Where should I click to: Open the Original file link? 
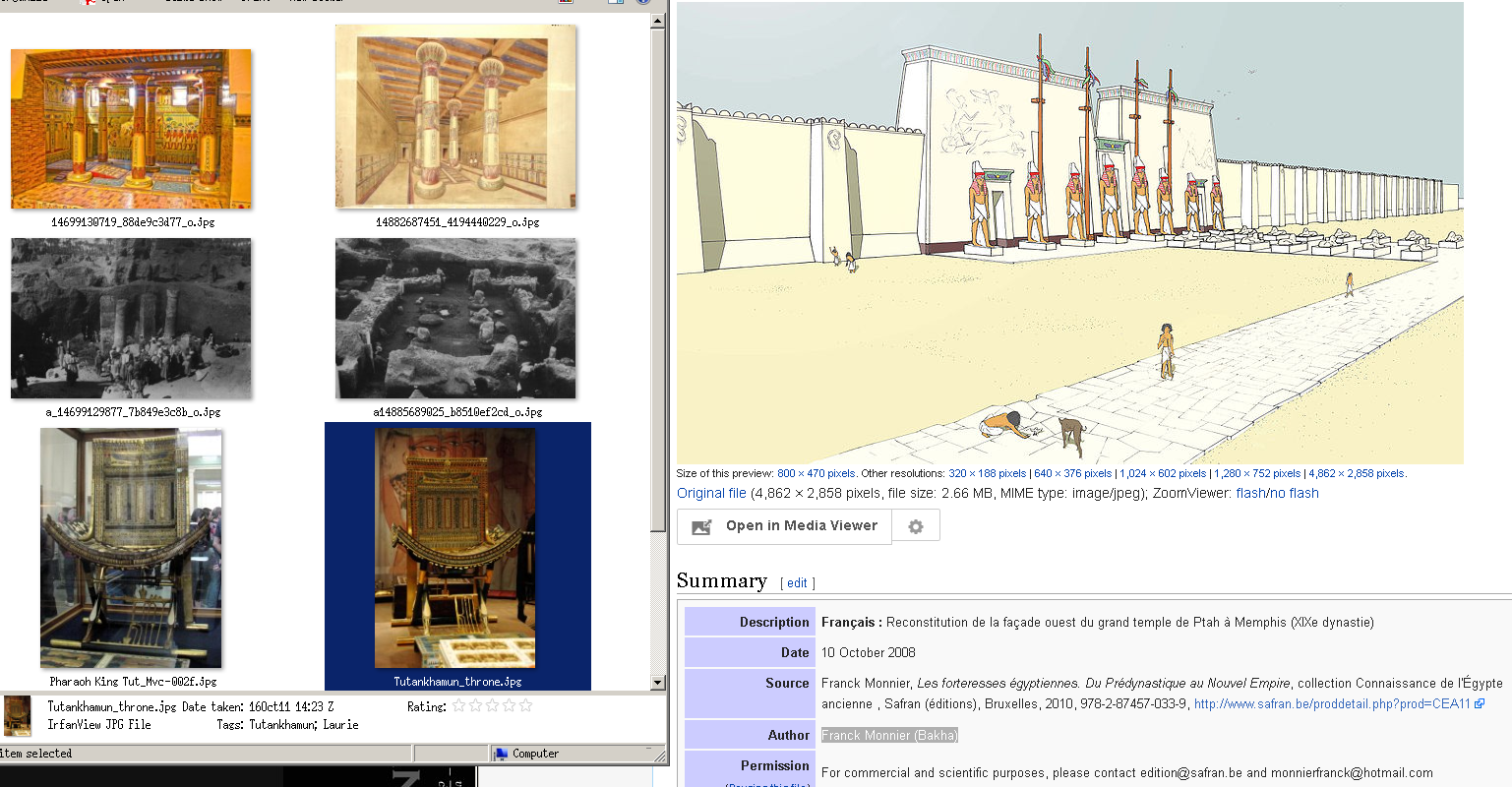711,493
